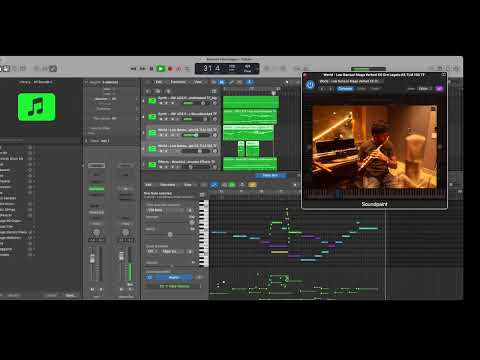Viewport: 480px width, 360px height.
Task: Adjust the first Synth track volume slider
Action: [x=196, y=103]
